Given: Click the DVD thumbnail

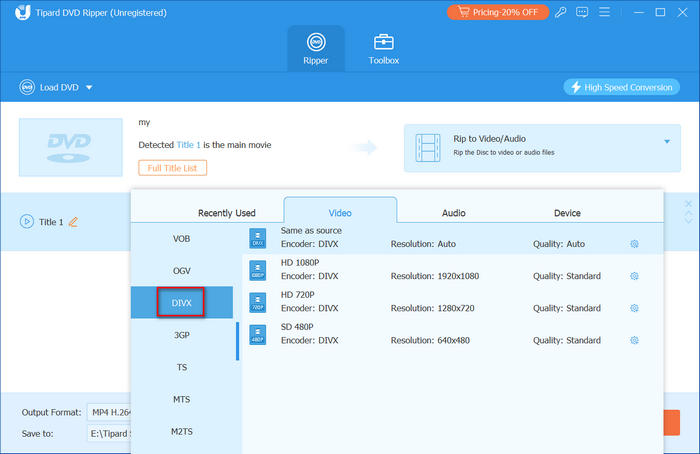Looking at the screenshot, I should 71,147.
